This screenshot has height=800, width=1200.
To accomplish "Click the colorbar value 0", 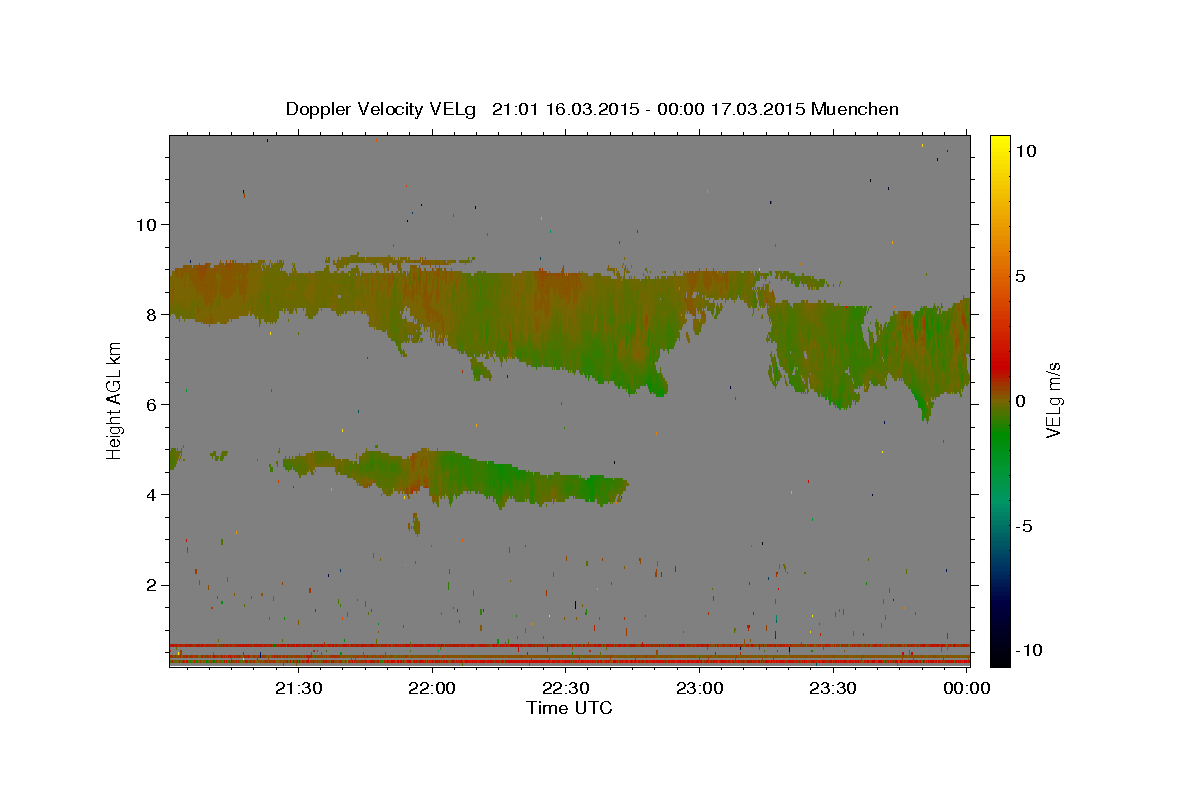I will (1020, 401).
